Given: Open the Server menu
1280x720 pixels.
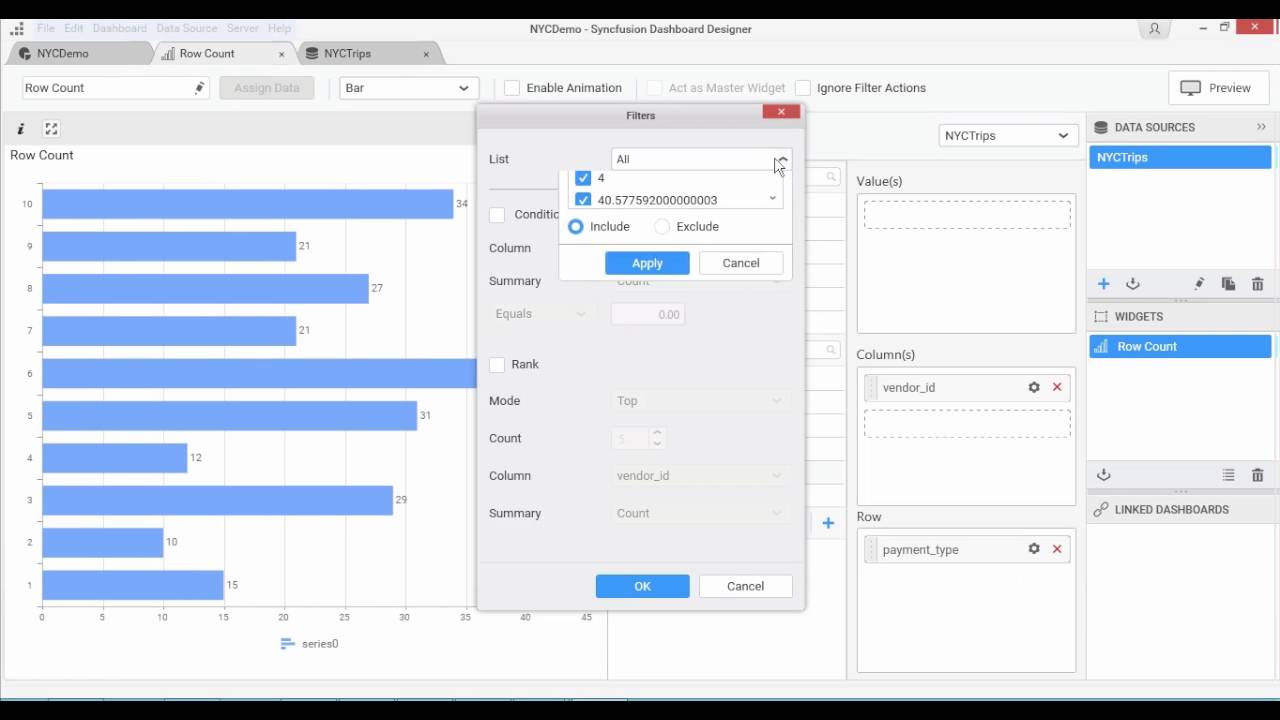Looking at the screenshot, I should [x=243, y=29].
